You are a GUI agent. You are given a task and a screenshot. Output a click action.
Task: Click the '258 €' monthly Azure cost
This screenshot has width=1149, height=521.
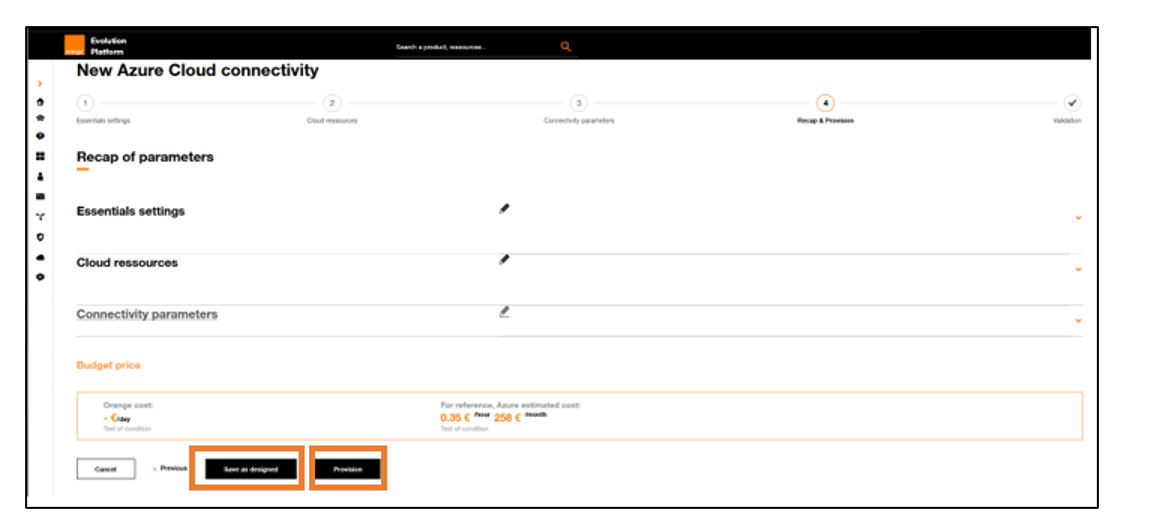click(x=507, y=418)
